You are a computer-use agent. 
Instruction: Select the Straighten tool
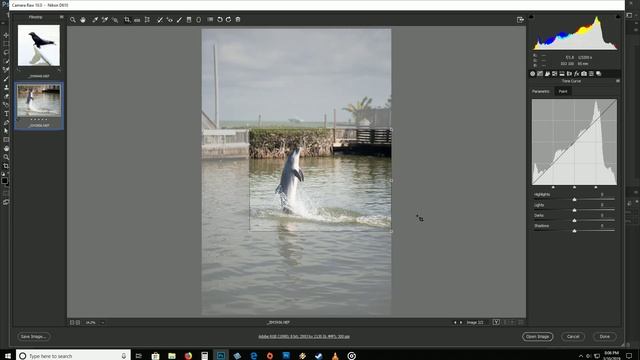(137, 20)
